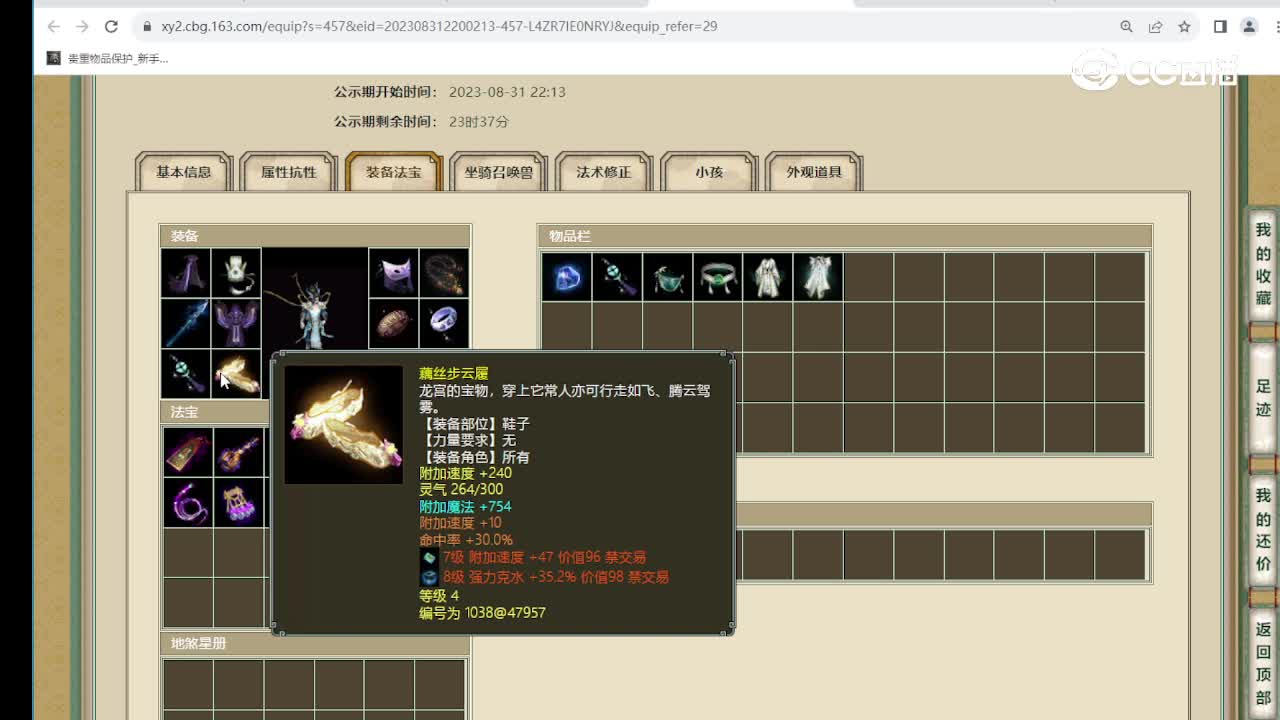The image size is (1280, 720).
Task: Open the browser zoom magnifier icon
Action: click(x=1126, y=27)
